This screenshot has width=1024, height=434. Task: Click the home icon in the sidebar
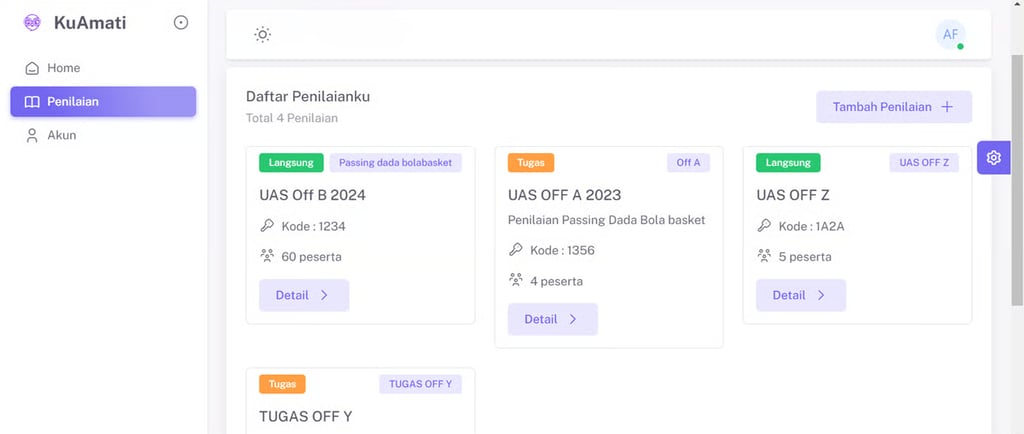(x=32, y=68)
